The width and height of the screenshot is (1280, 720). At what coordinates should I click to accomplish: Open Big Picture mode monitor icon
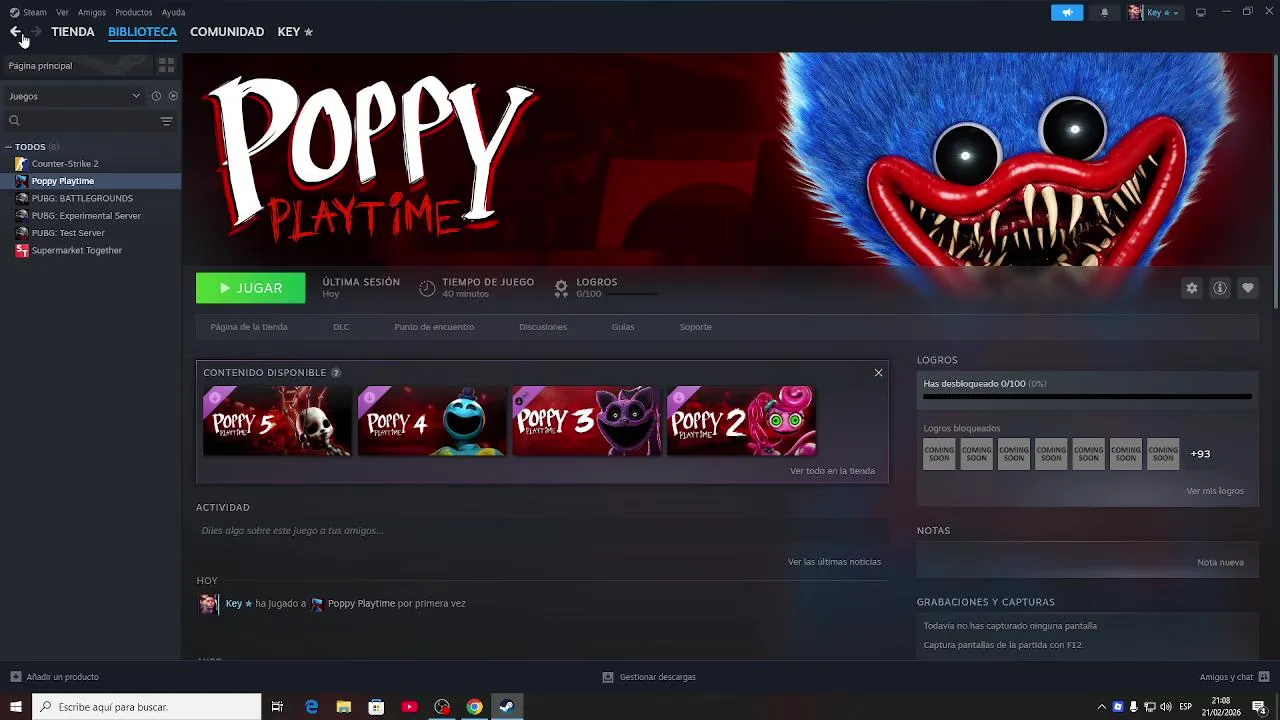tap(1201, 12)
